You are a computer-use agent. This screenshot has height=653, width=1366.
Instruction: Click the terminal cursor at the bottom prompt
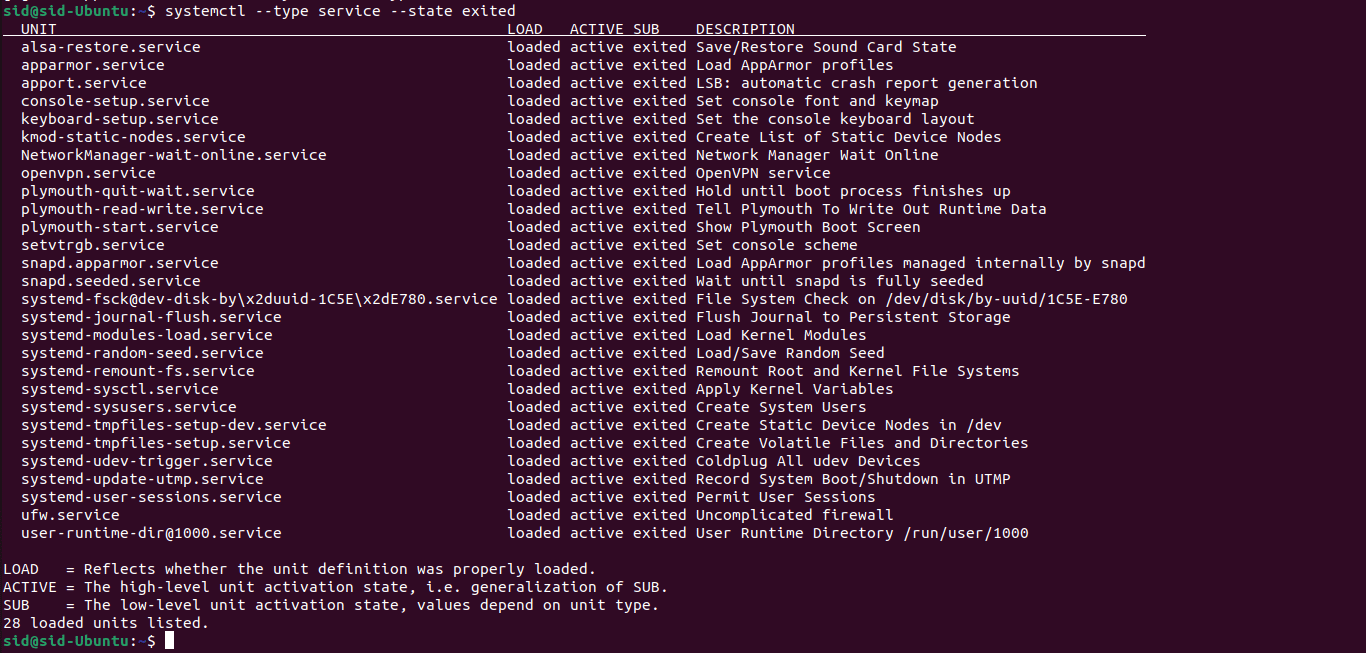click(x=170, y=640)
